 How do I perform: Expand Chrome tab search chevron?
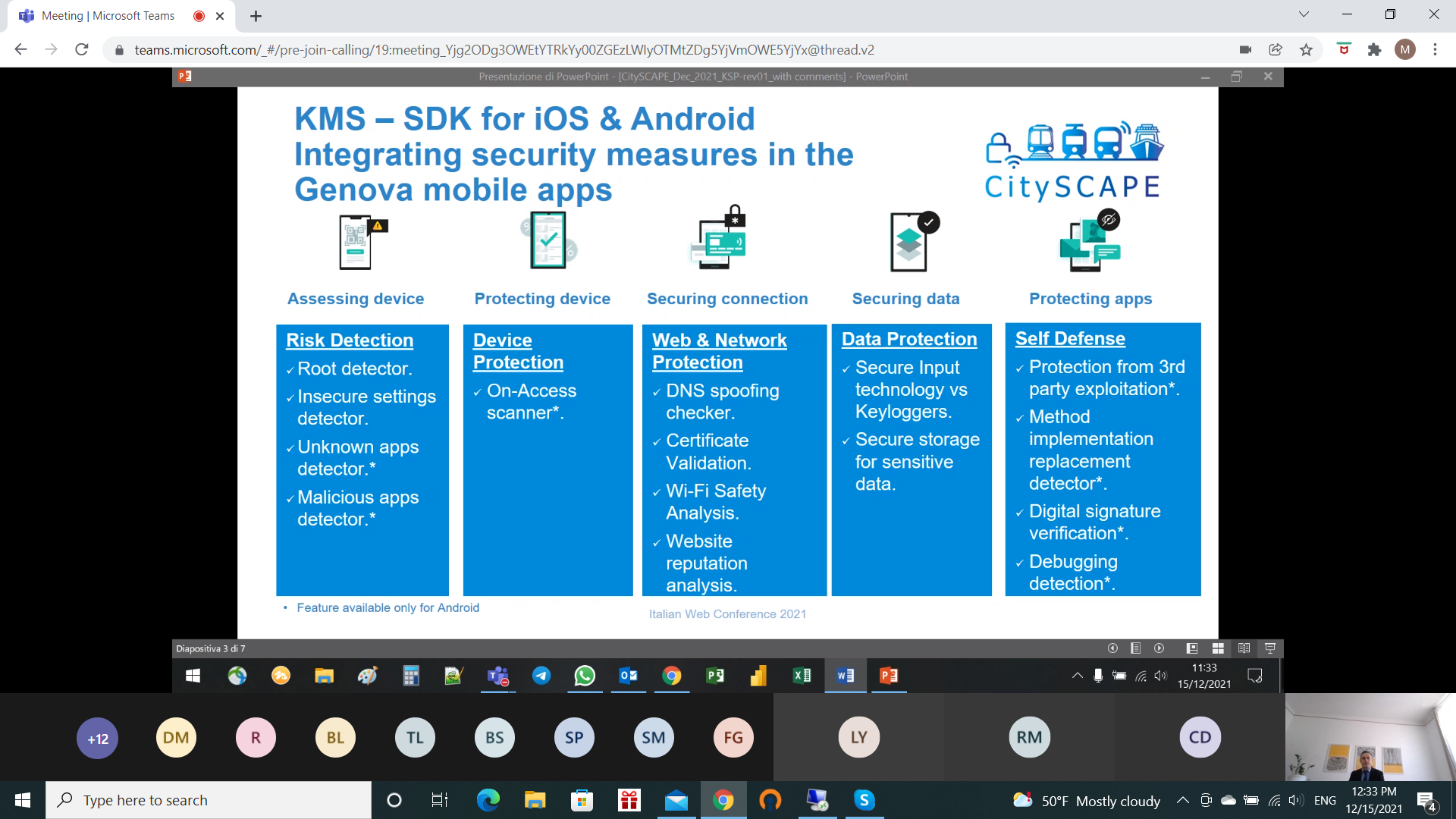[x=1304, y=14]
